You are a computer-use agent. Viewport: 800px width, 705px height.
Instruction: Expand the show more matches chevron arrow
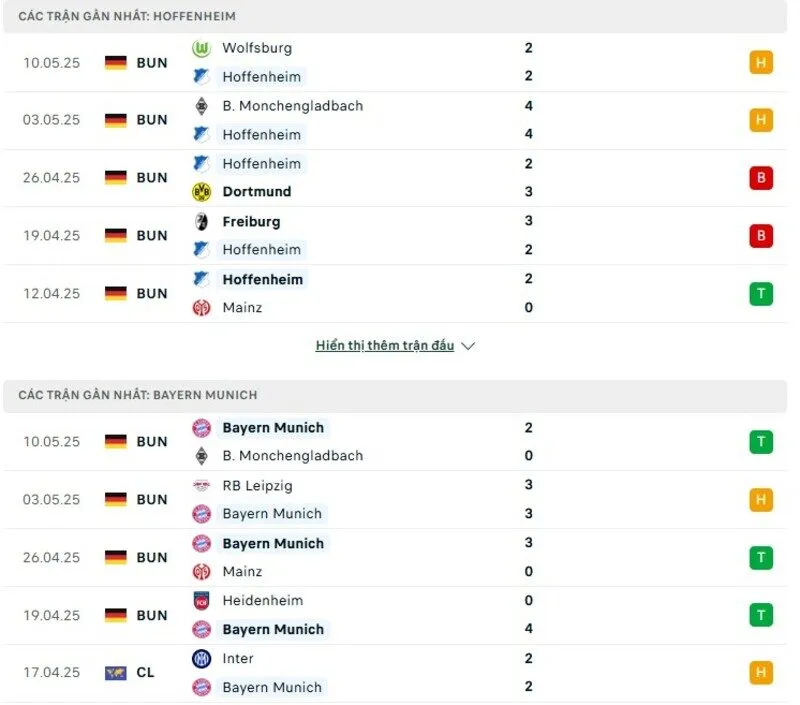[x=467, y=346]
